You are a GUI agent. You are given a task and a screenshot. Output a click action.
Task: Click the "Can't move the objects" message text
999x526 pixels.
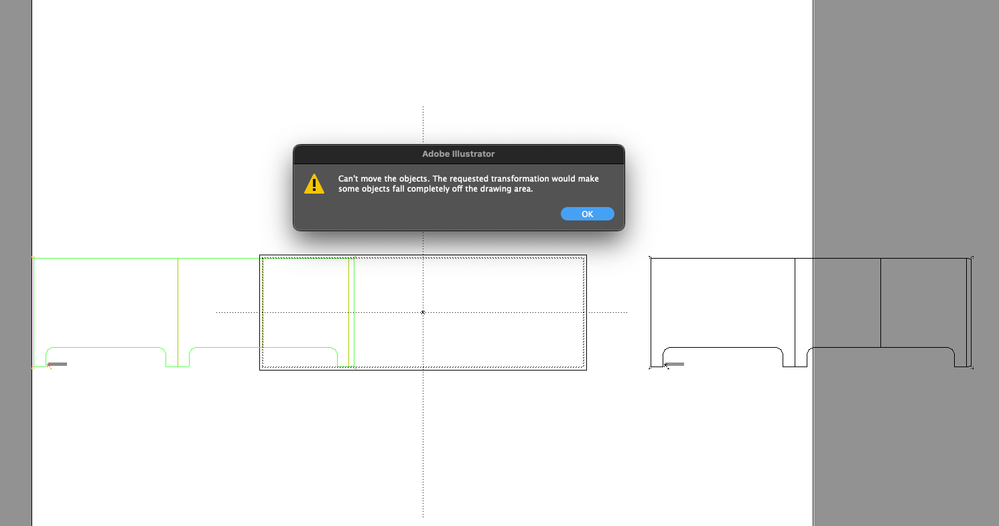coord(468,183)
